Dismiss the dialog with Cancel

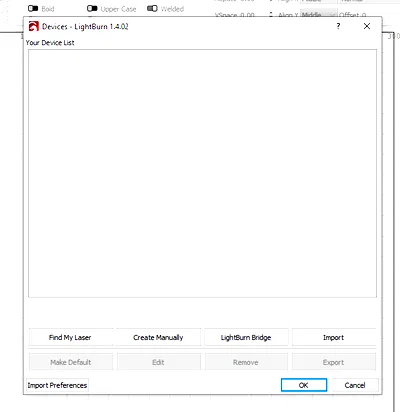(355, 385)
